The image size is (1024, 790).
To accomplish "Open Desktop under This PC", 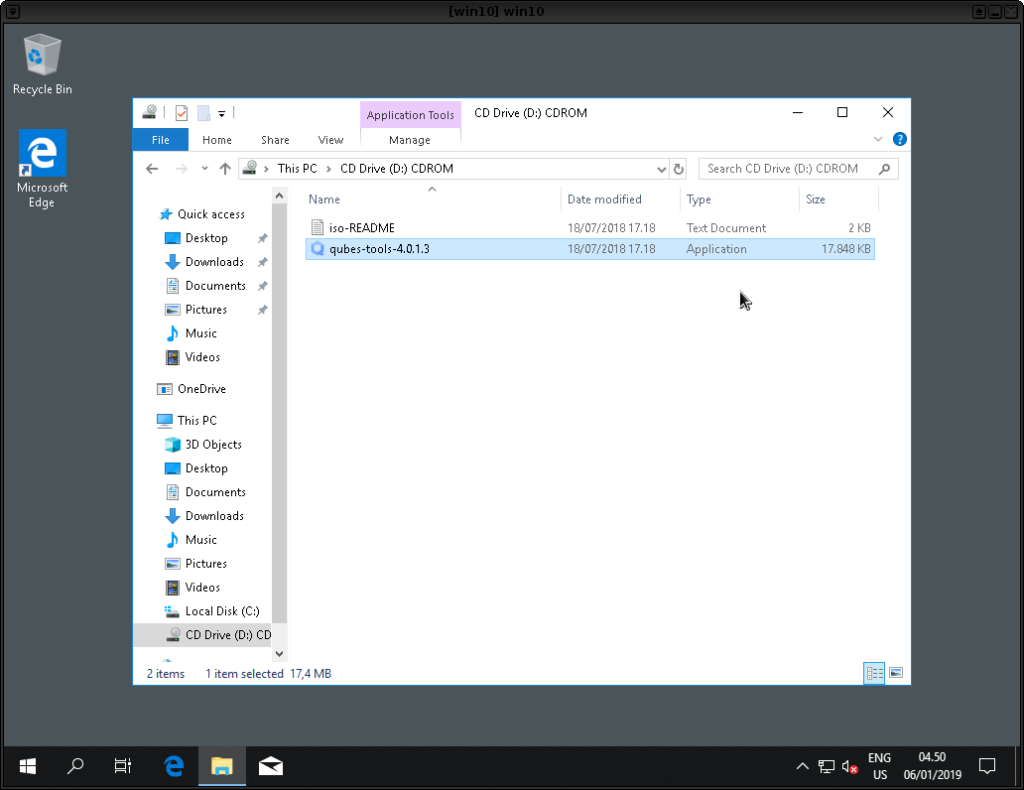I will click(x=206, y=468).
